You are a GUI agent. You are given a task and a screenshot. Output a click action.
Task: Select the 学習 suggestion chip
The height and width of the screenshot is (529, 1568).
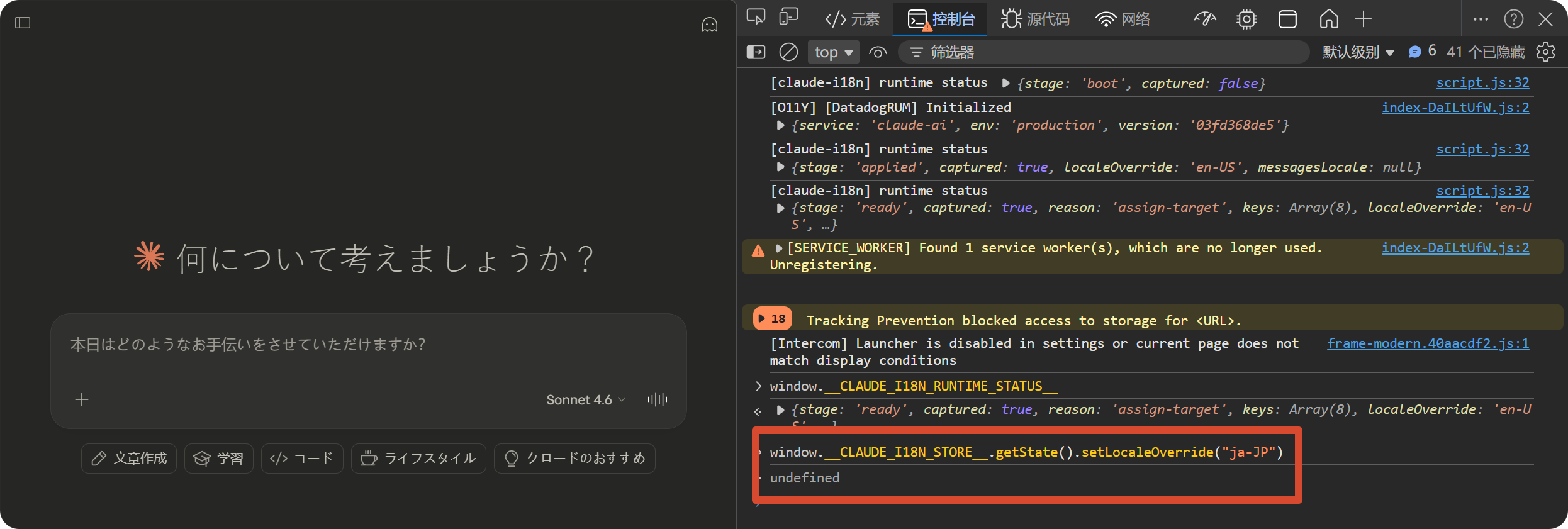pyautogui.click(x=218, y=458)
